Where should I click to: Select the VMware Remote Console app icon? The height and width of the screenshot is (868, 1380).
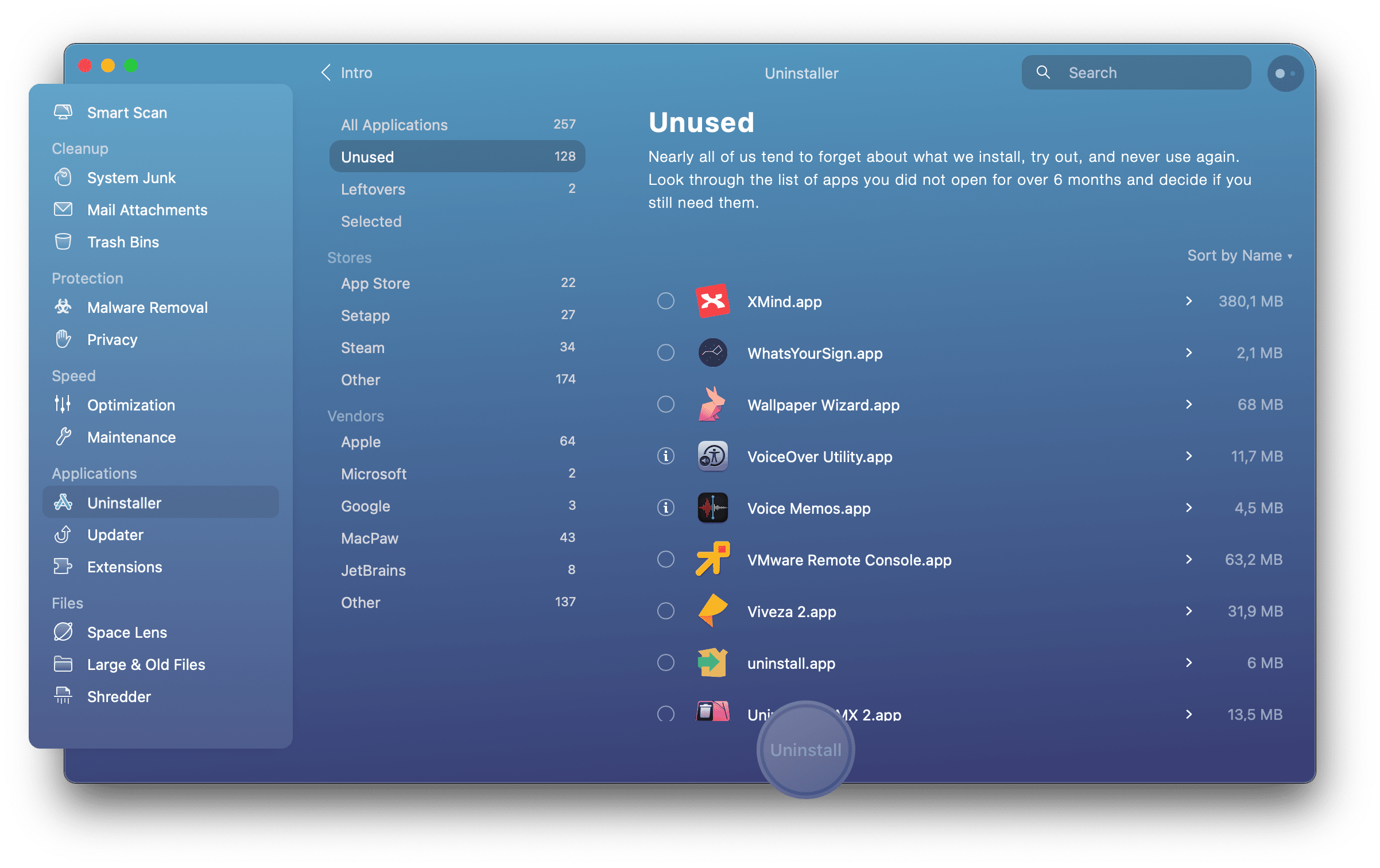714,559
